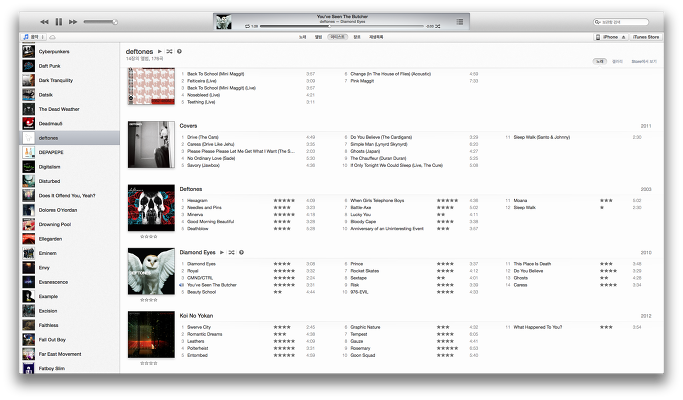Skip back to the previous track
This screenshot has width=683, height=400.
pos(44,22)
